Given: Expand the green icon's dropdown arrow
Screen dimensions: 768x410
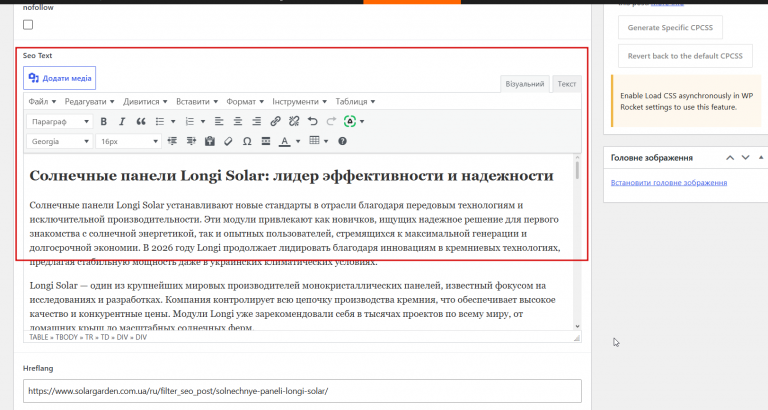Looking at the screenshot, I should [362, 121].
